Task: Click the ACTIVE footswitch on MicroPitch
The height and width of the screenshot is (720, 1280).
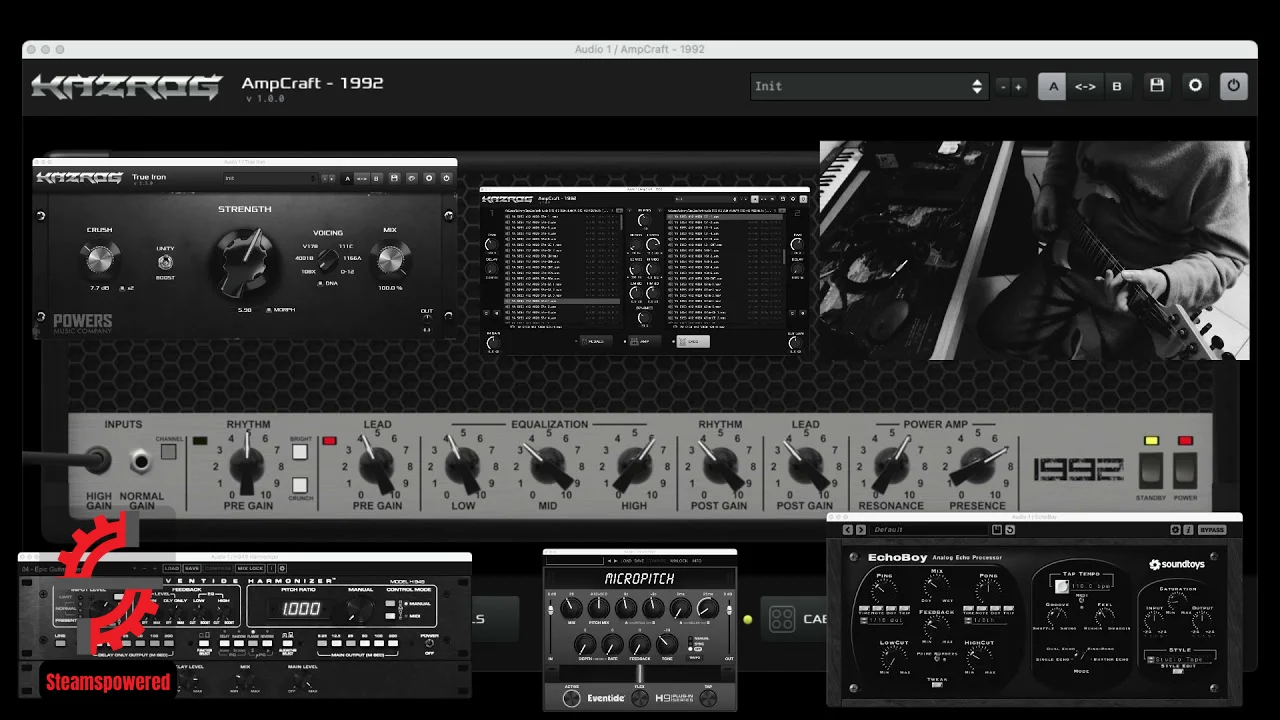Action: 572,698
